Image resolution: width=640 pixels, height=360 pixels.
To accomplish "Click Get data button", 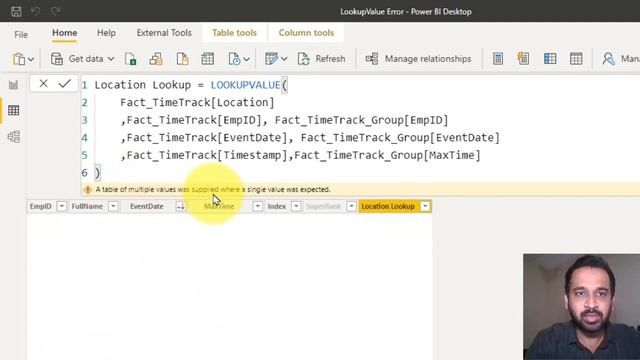I will [77, 59].
